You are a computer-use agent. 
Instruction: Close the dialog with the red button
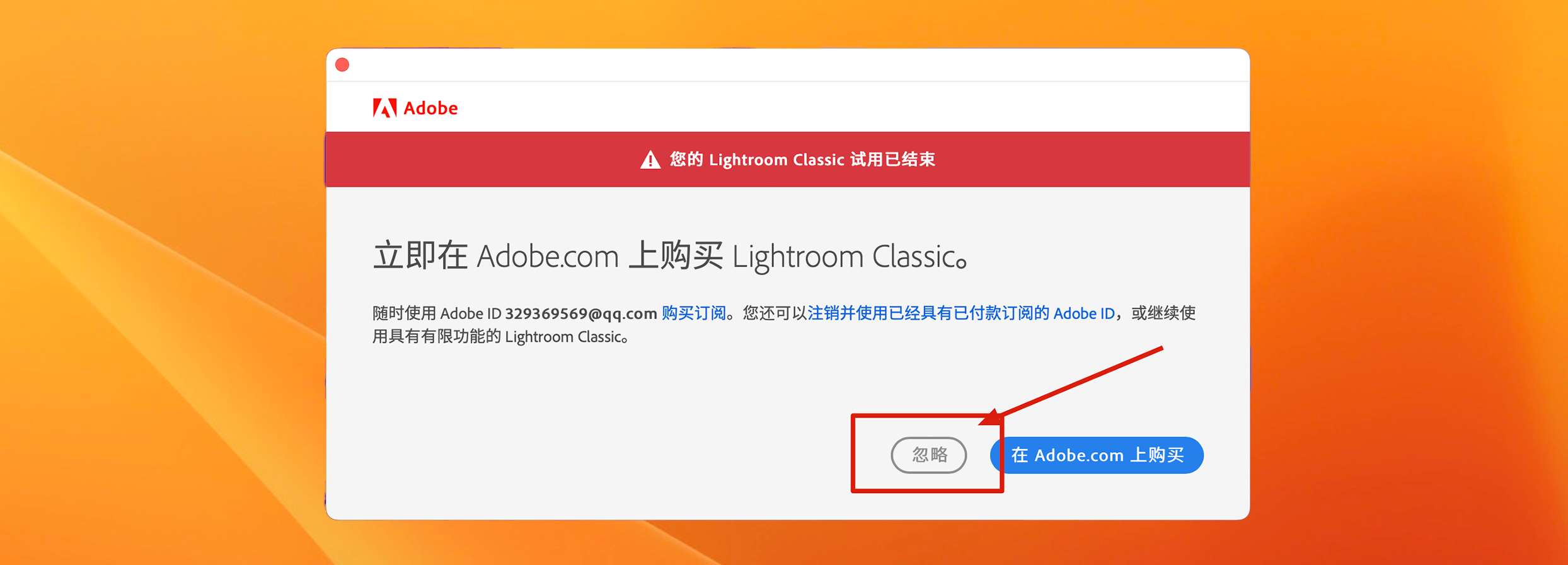342,65
